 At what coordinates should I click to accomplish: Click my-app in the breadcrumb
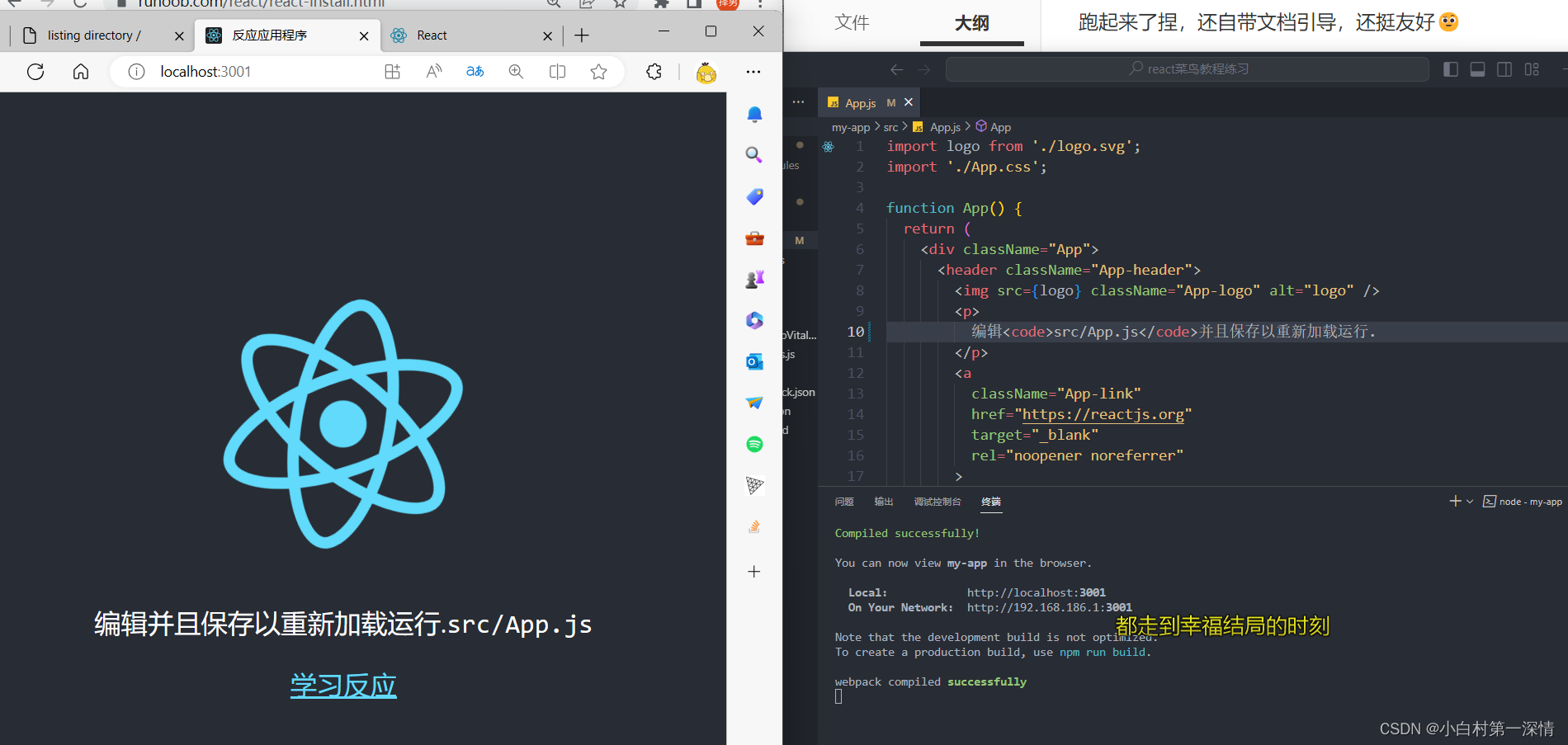(851, 127)
